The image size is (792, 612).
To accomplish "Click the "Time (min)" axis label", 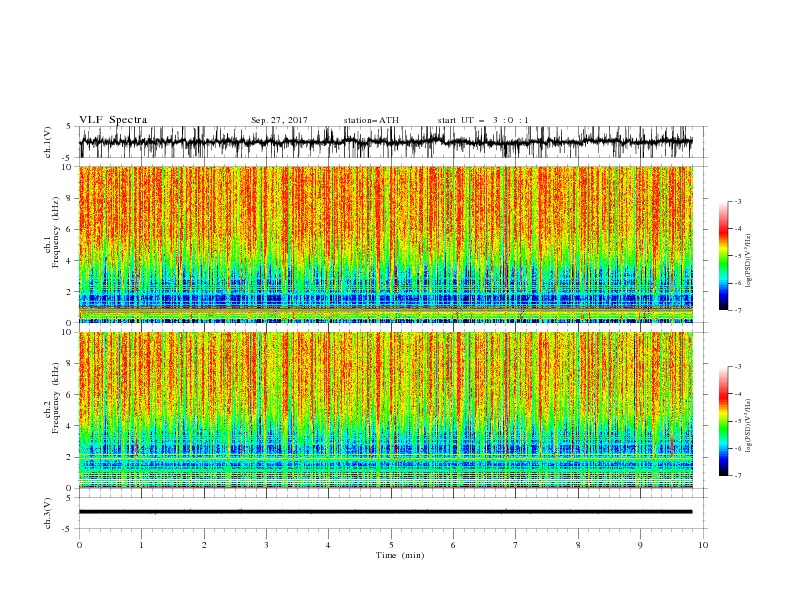I will (400, 555).
